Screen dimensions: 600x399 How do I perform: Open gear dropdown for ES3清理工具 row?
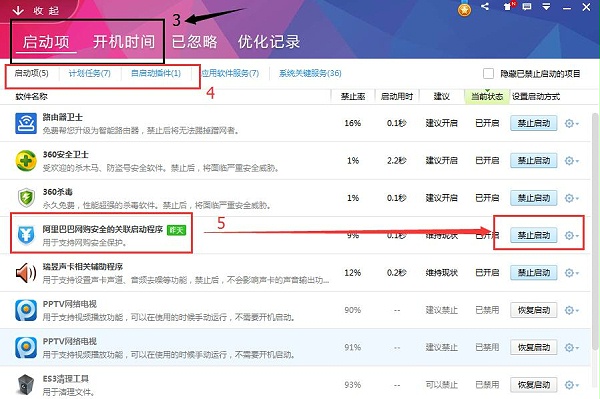point(572,385)
